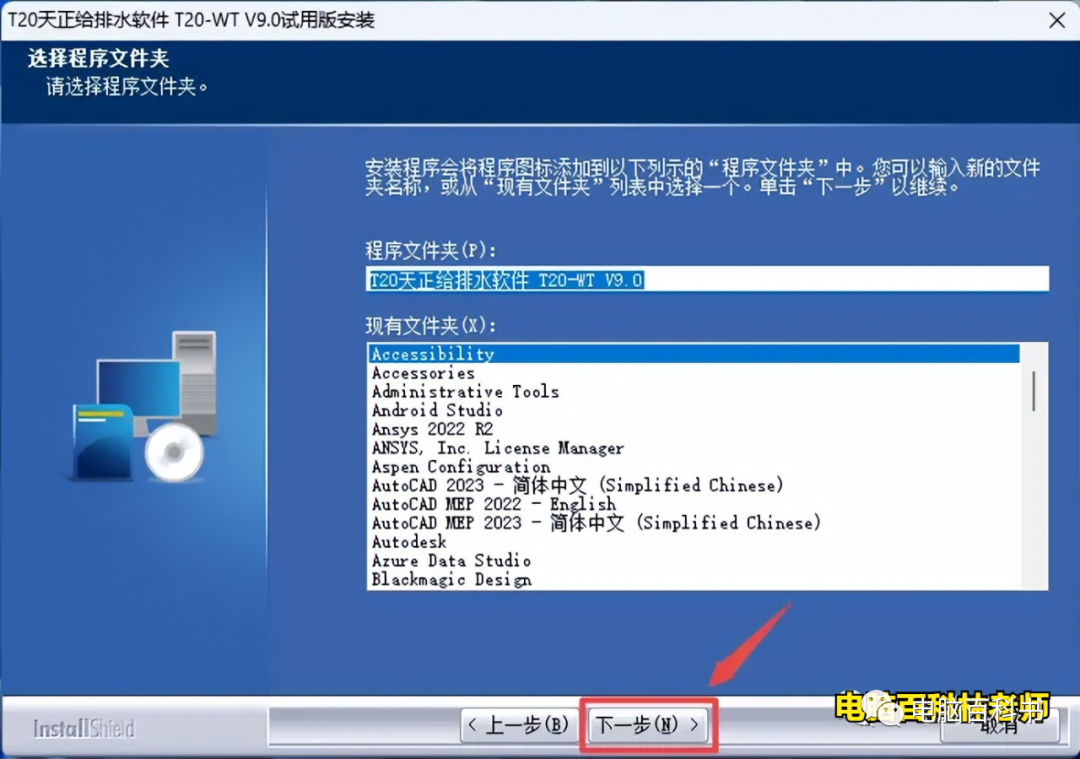
Task: Pick Ansys 2022 R2 folder
Action: pyautogui.click(x=694, y=429)
